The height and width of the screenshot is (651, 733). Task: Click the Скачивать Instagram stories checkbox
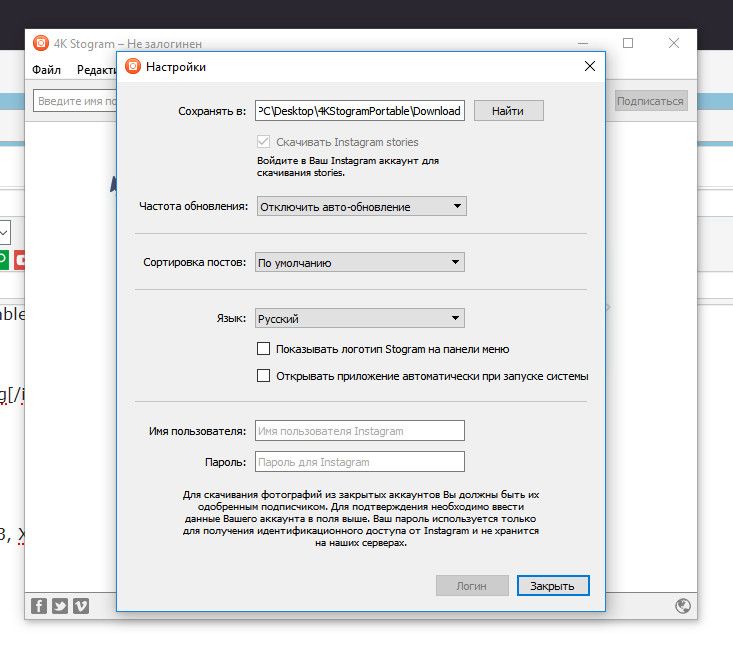pyautogui.click(x=264, y=142)
